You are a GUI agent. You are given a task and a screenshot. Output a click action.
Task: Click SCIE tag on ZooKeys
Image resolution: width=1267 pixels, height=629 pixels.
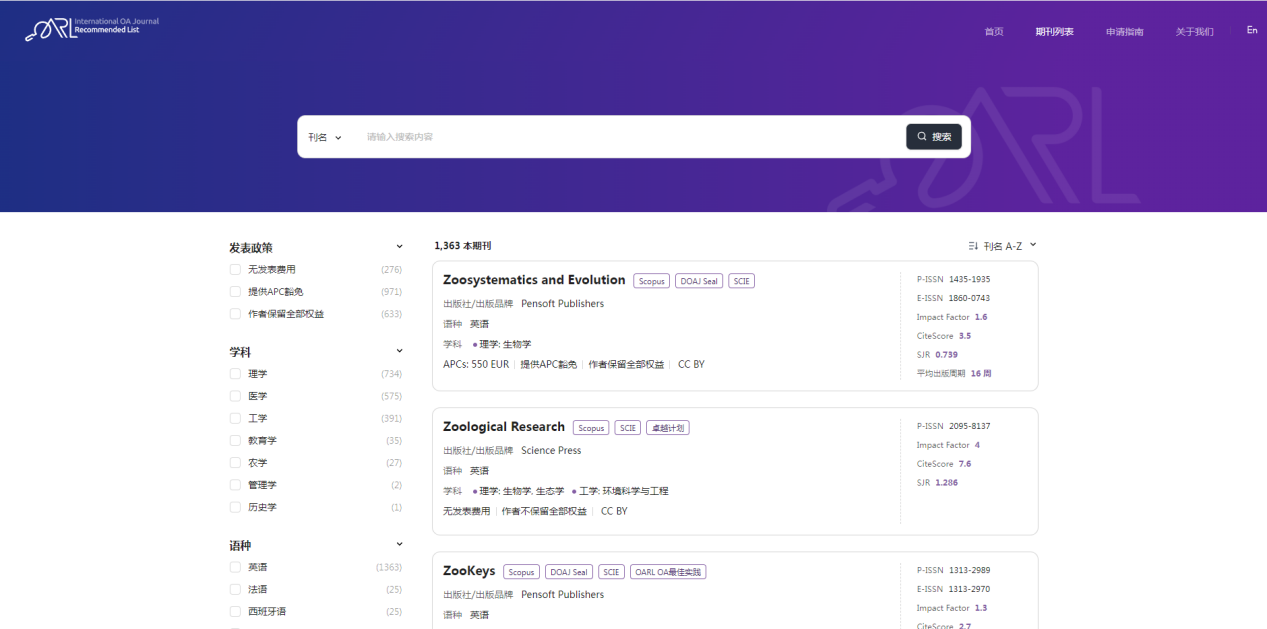[611, 572]
